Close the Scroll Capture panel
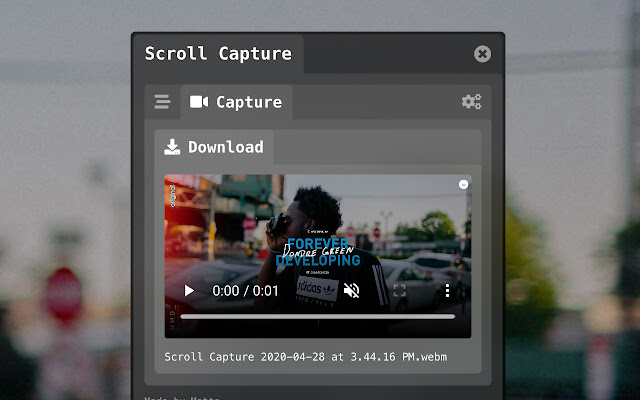 (482, 54)
